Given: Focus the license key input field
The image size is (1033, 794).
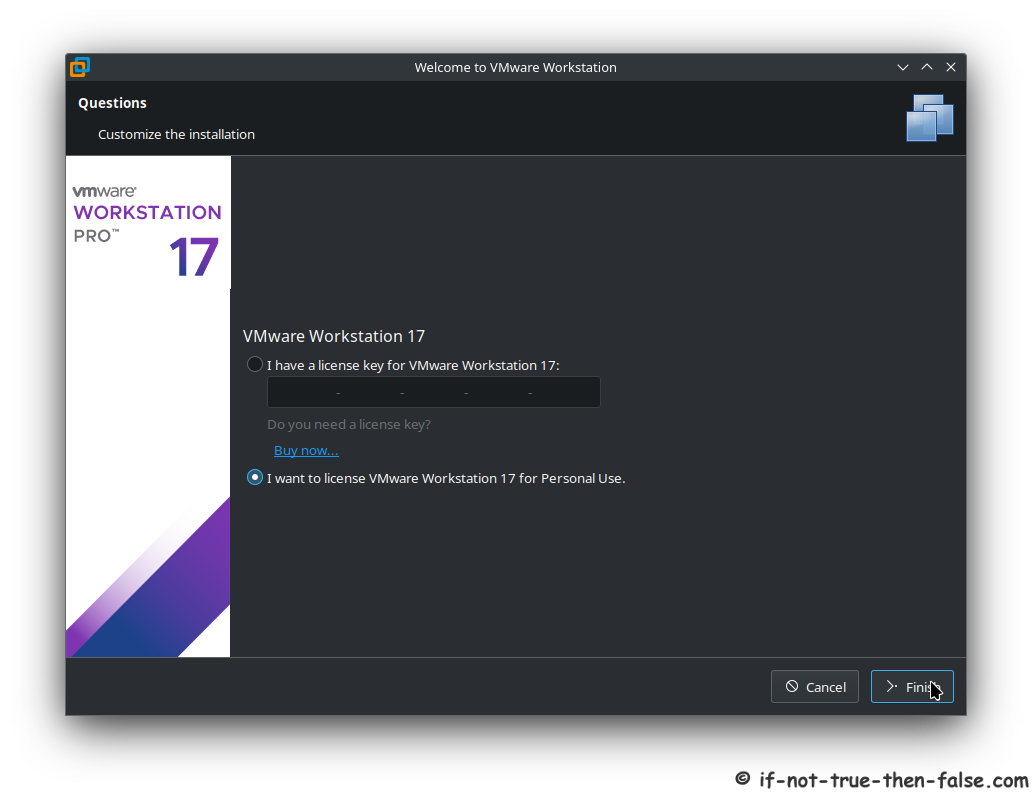Looking at the screenshot, I should [x=433, y=392].
